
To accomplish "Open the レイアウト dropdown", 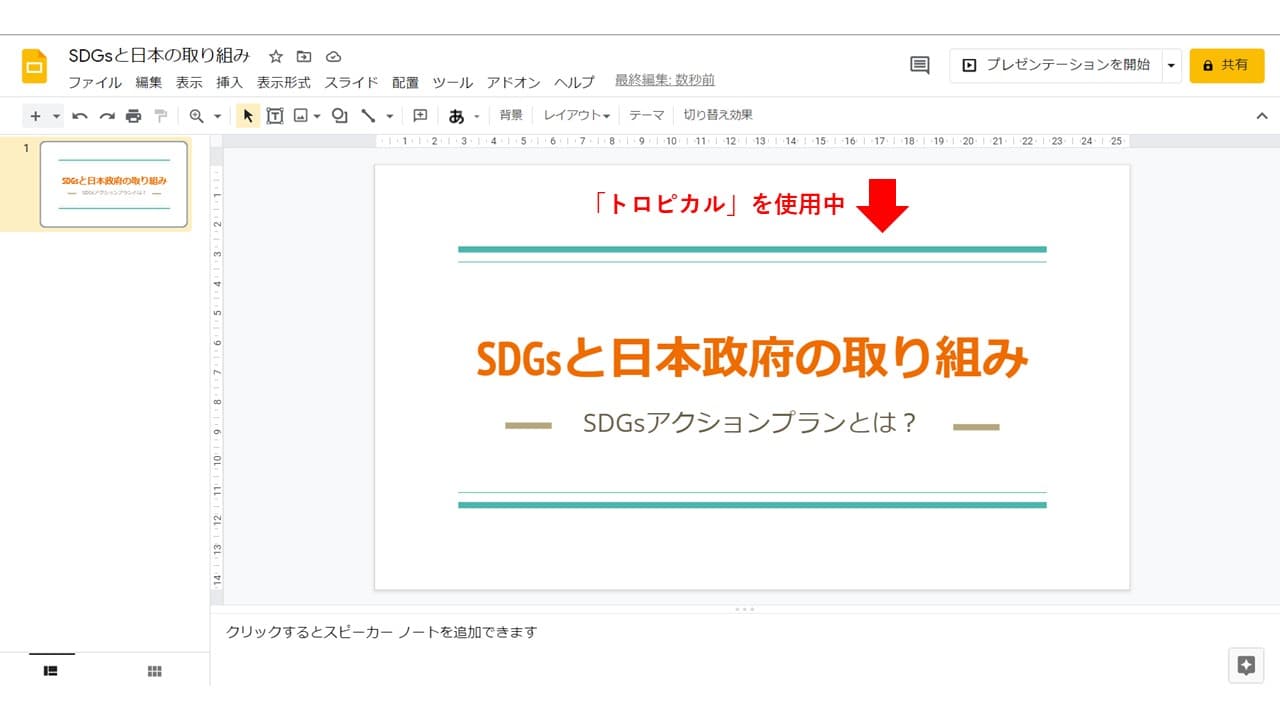I will 576,115.
